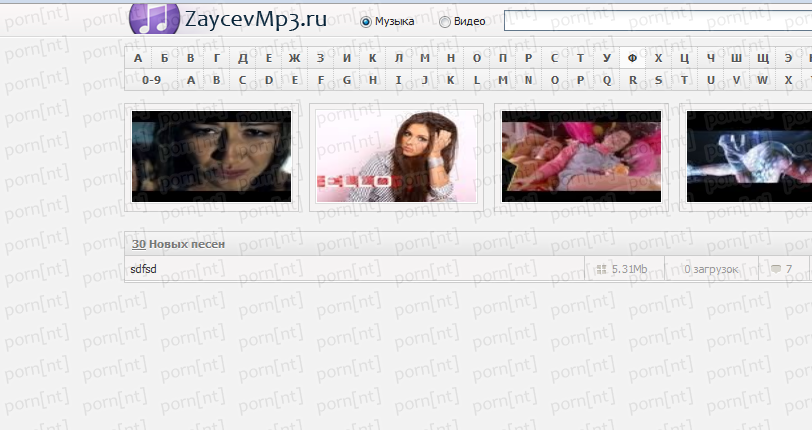Image resolution: width=812 pixels, height=430 pixels.
Task: Filter artists by Cyrillic letter Ж
Action: coord(295,58)
